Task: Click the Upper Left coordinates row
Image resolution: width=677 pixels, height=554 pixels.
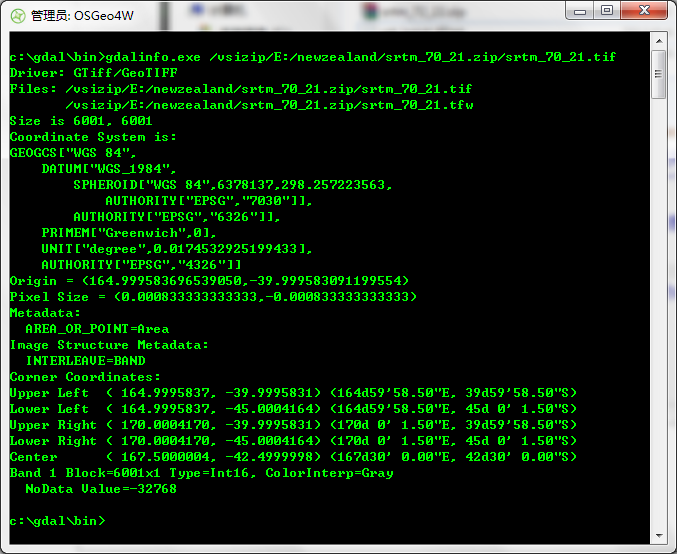Action: (293, 393)
